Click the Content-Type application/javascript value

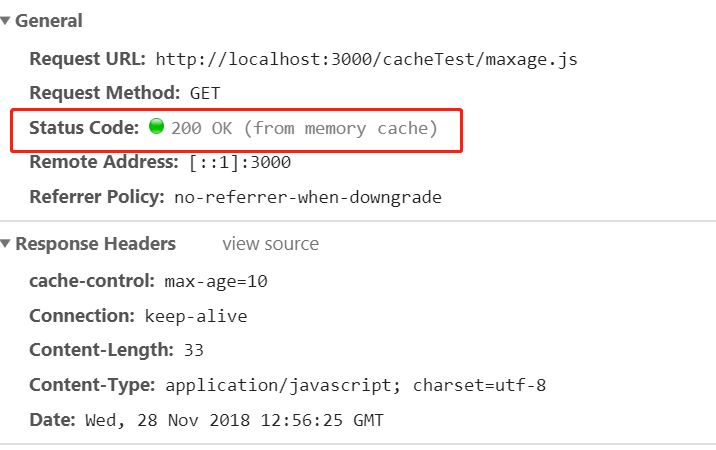click(355, 385)
